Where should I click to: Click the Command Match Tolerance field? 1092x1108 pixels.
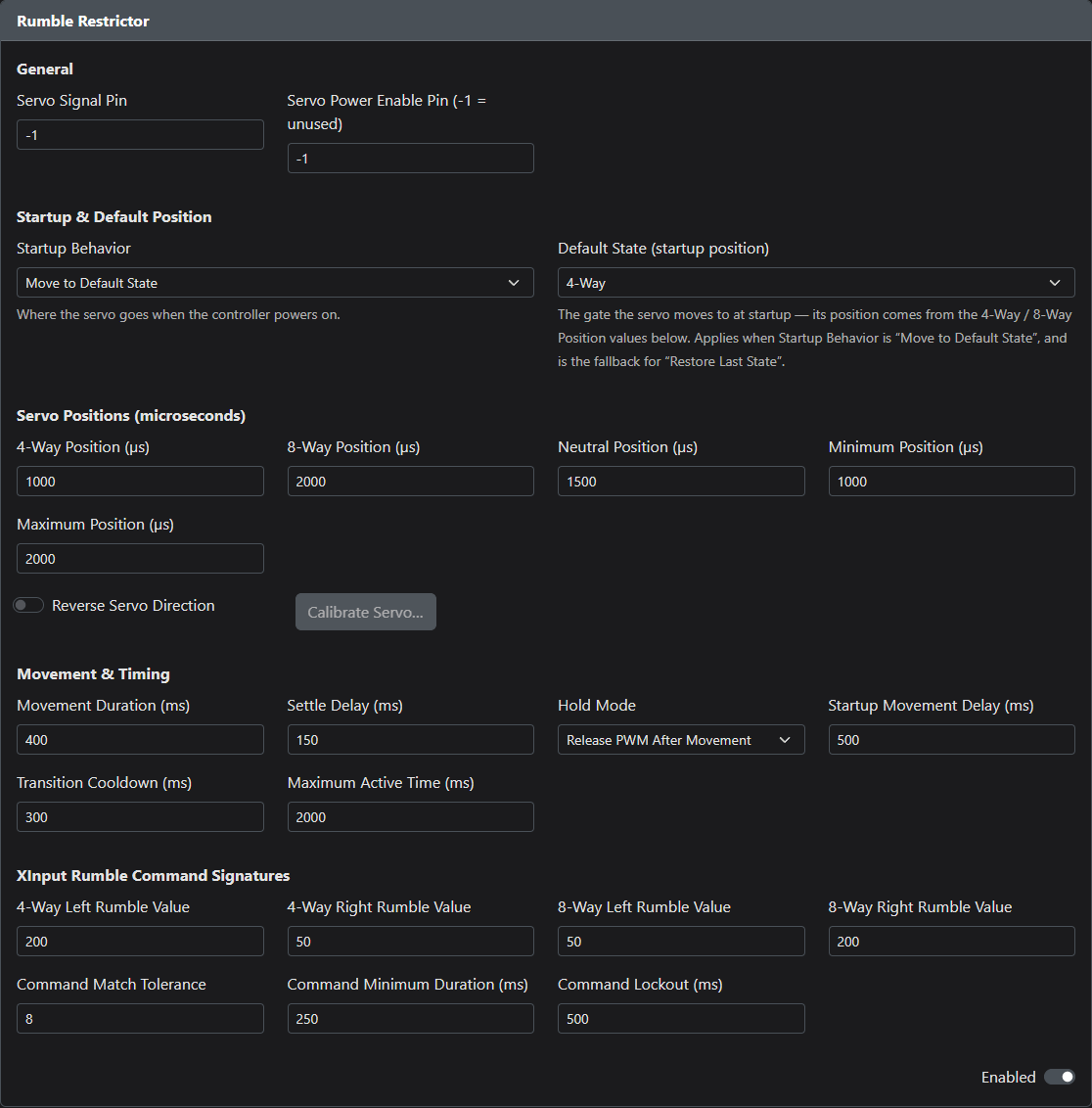pos(140,1018)
